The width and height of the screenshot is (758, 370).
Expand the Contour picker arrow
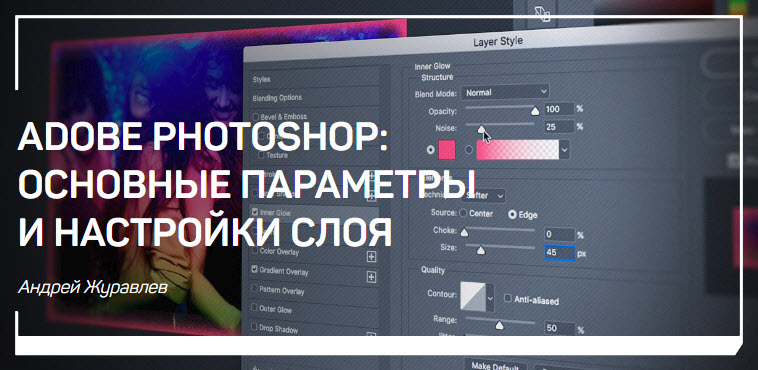pyautogui.click(x=490, y=297)
